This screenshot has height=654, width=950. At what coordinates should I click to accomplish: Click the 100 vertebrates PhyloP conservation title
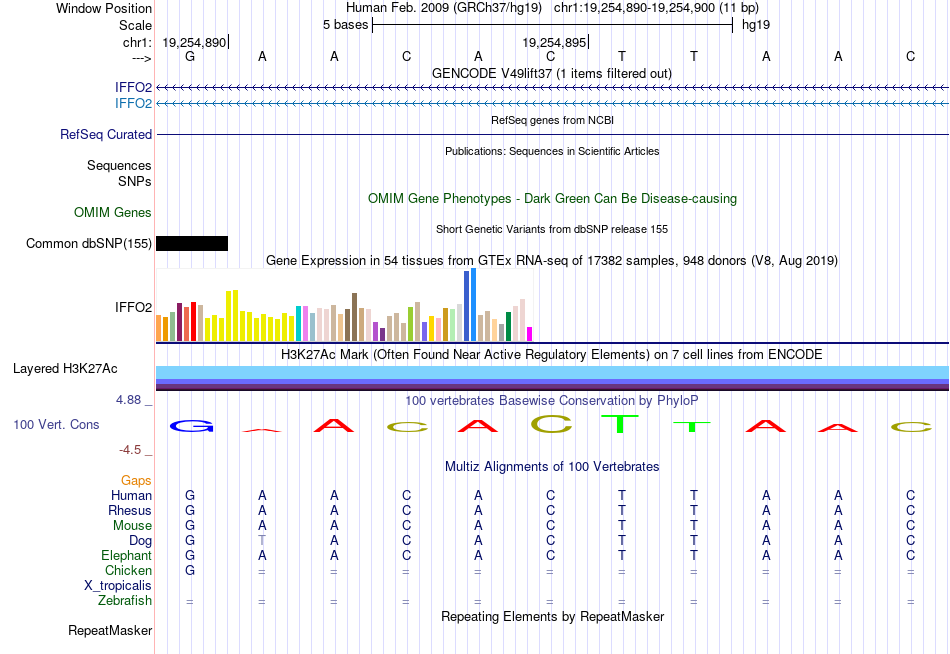[x=552, y=401]
